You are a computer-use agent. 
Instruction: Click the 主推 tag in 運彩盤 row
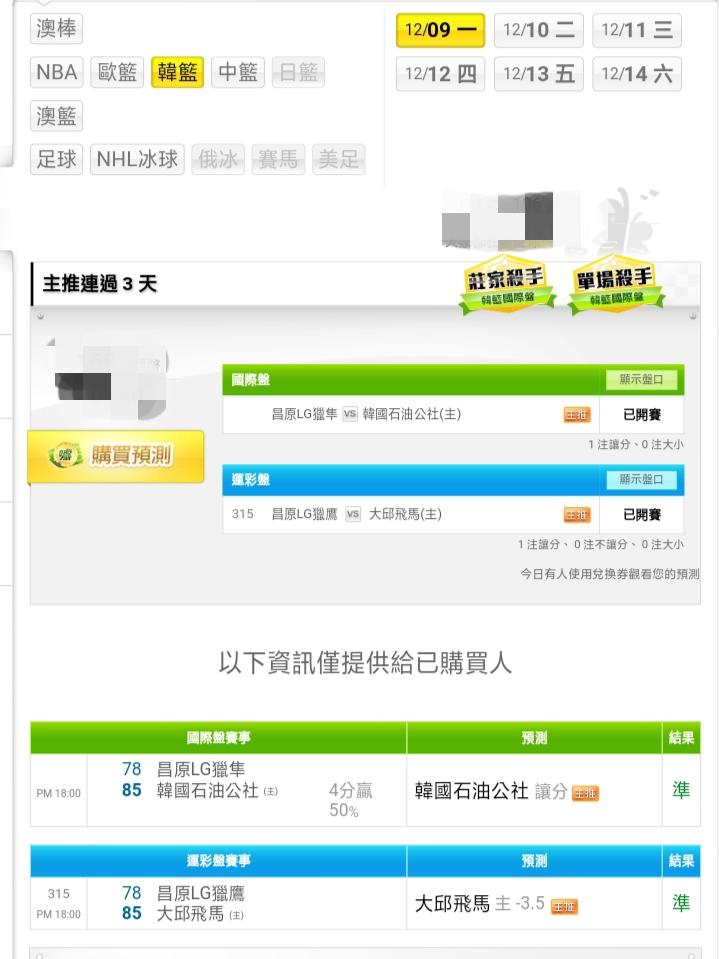click(x=577, y=515)
